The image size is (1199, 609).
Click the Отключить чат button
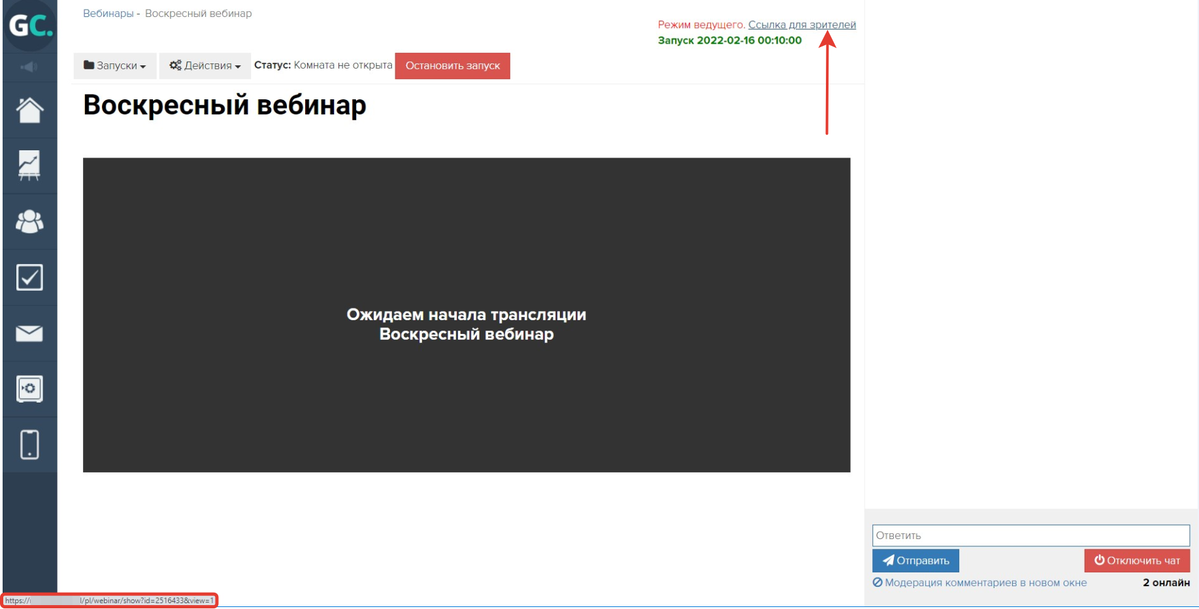click(x=1137, y=561)
